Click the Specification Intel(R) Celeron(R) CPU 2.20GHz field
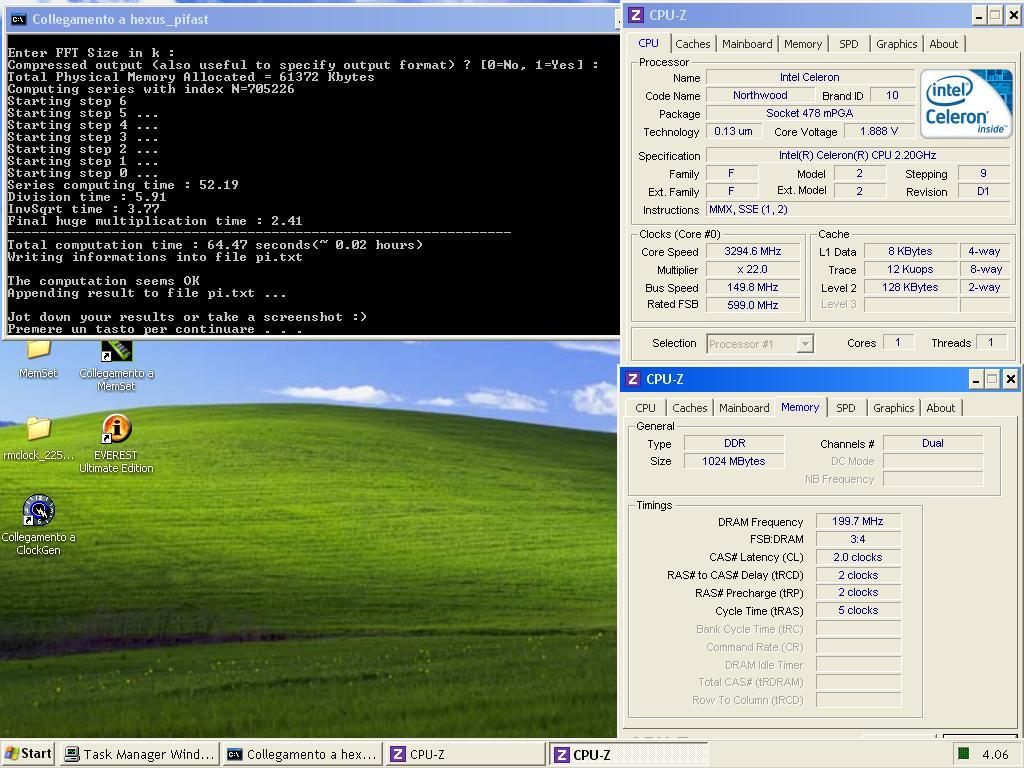Image resolution: width=1024 pixels, height=768 pixels. (858, 155)
